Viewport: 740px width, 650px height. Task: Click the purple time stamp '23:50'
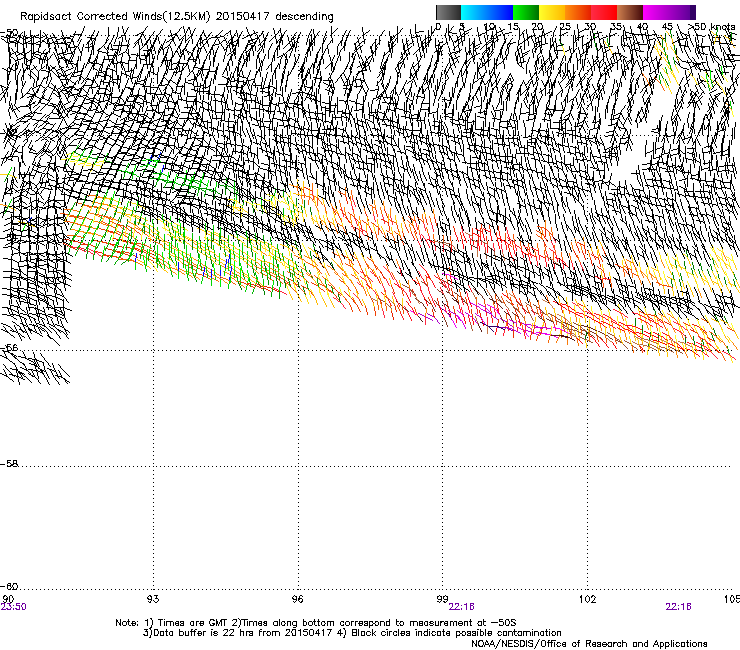[14, 607]
